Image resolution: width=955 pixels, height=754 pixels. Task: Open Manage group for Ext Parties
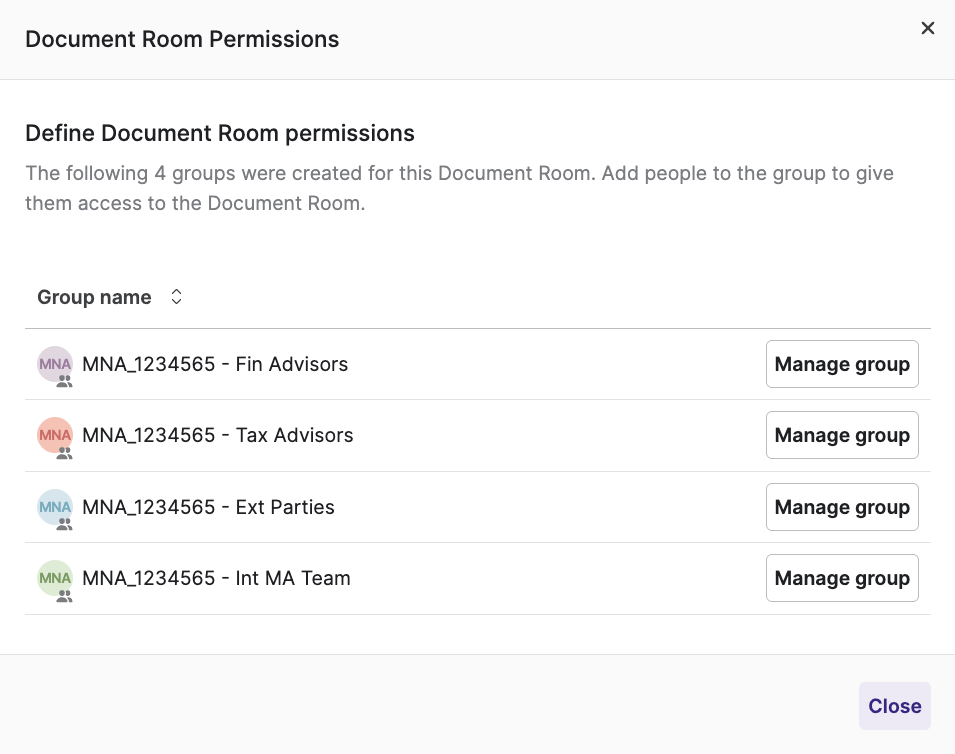[842, 507]
